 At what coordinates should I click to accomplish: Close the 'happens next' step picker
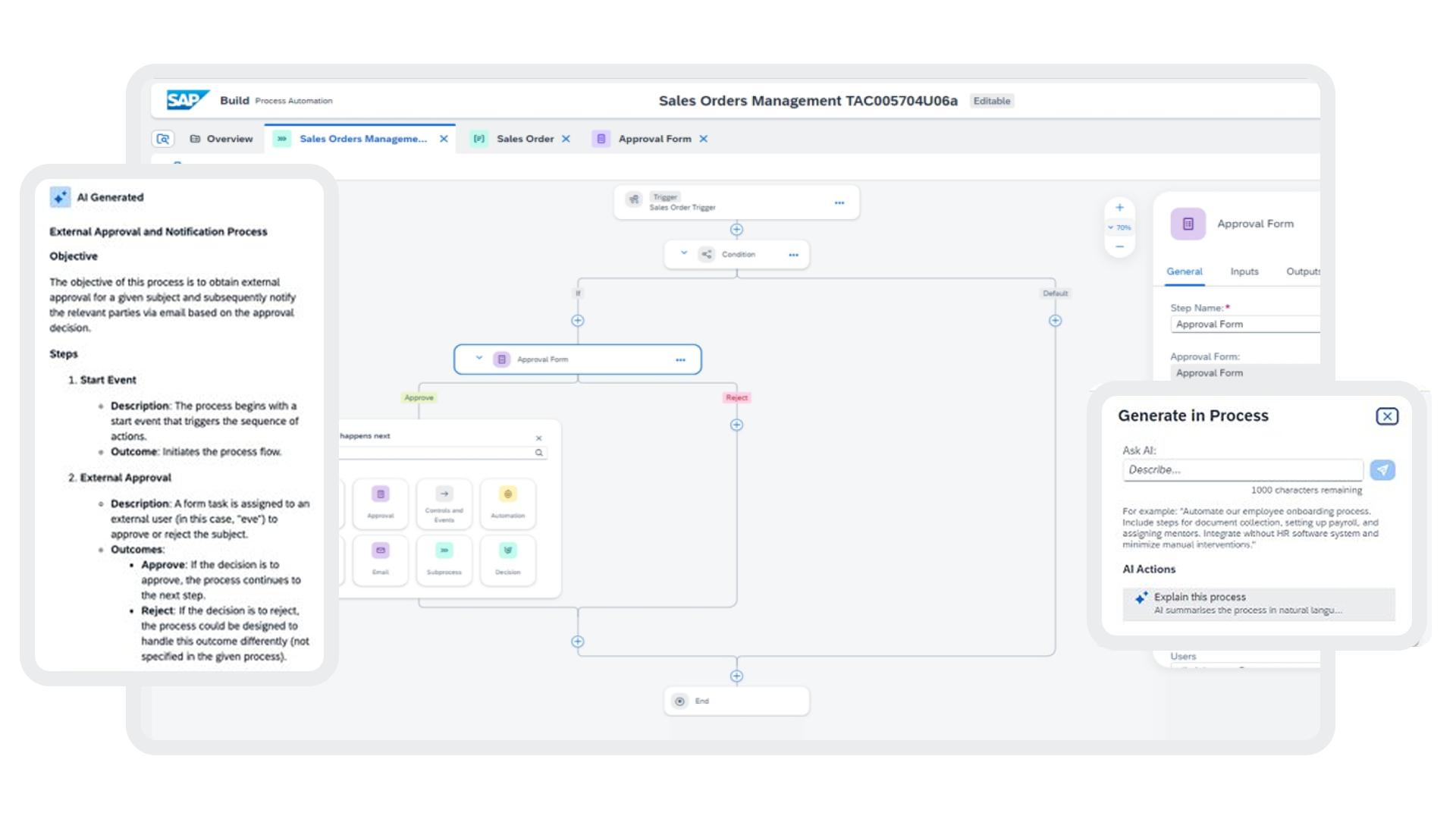click(538, 438)
